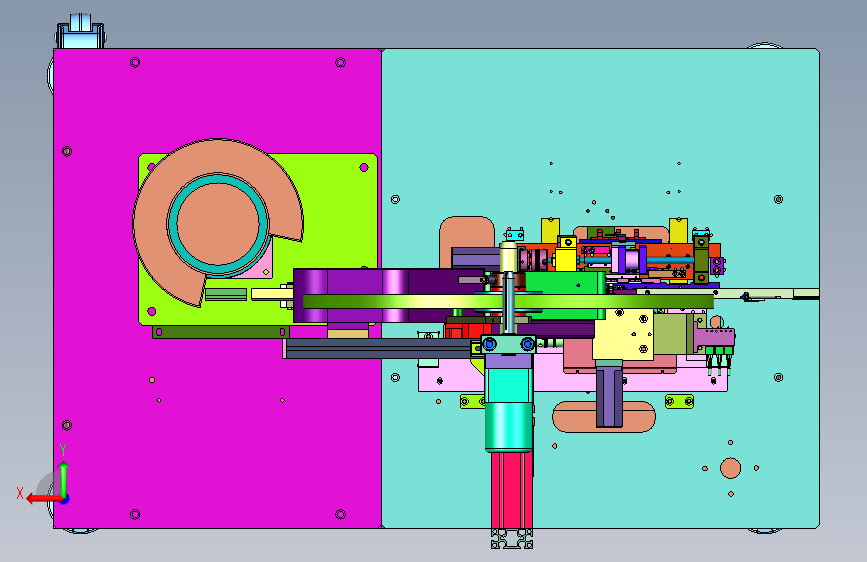Select the corner handle above the magenta plate
Viewport: 867px width, 562px height.
click(81, 32)
